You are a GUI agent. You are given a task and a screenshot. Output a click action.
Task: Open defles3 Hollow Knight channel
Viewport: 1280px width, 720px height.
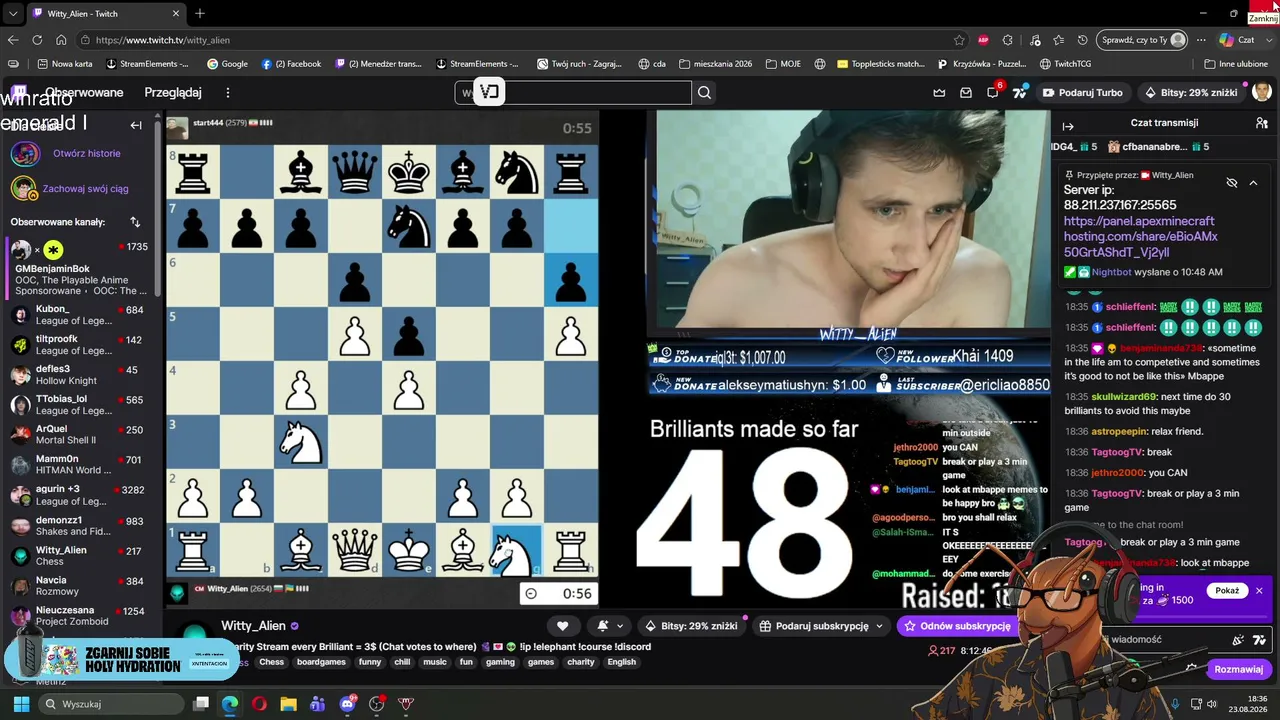80,375
